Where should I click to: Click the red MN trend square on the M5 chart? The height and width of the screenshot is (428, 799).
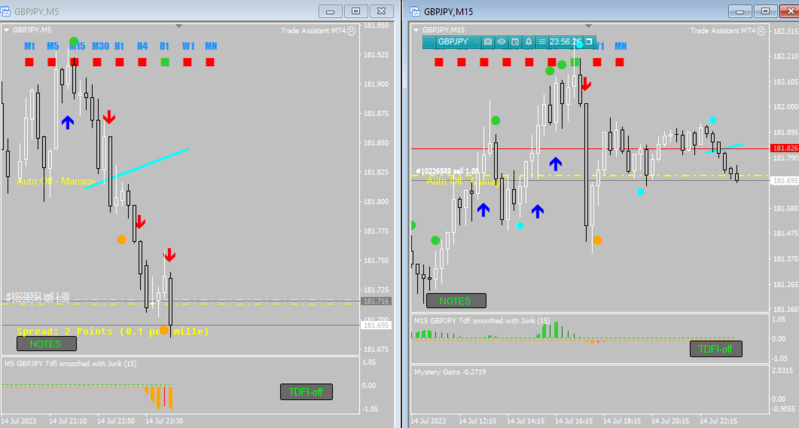210,62
